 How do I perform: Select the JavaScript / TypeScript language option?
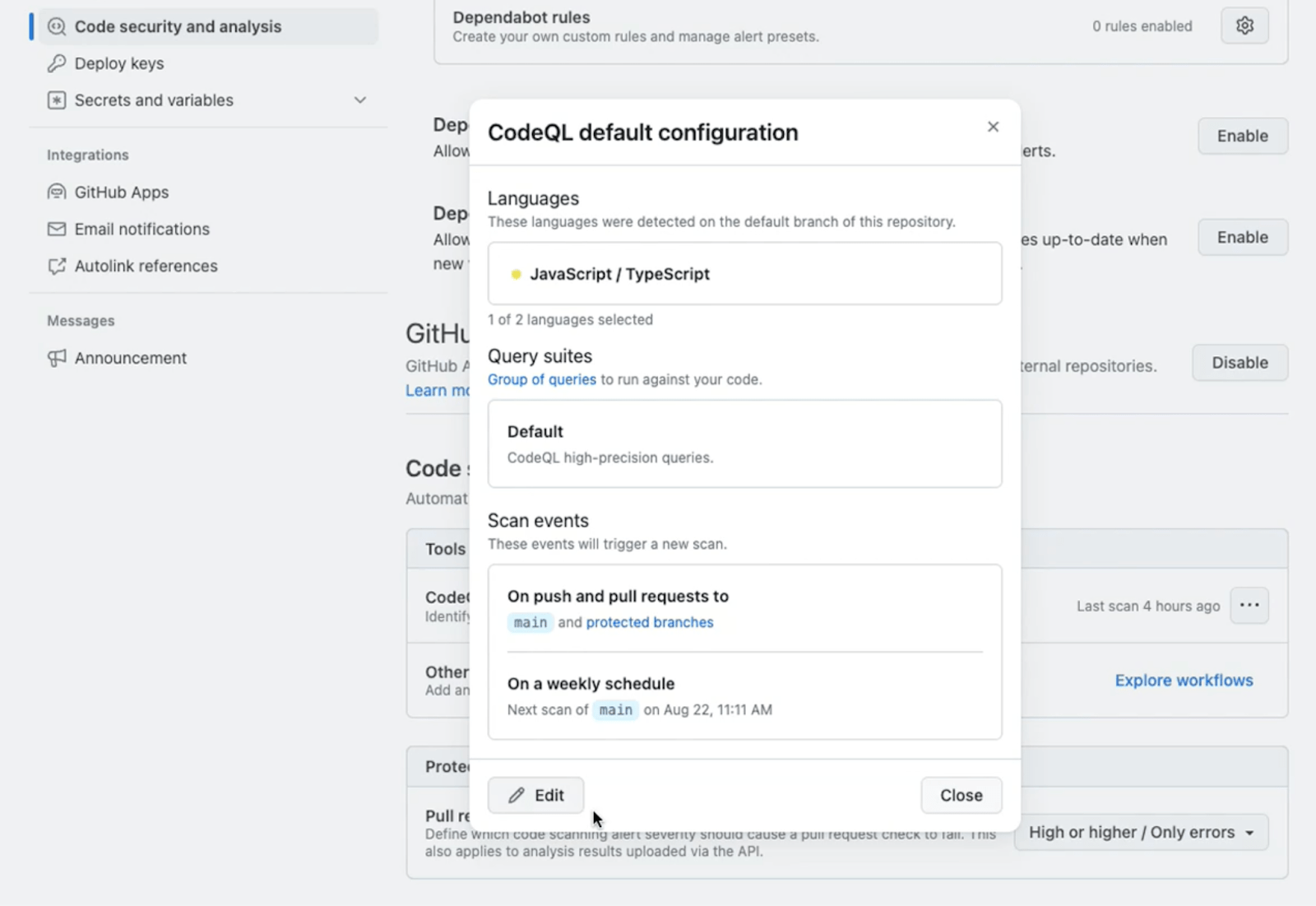click(744, 273)
